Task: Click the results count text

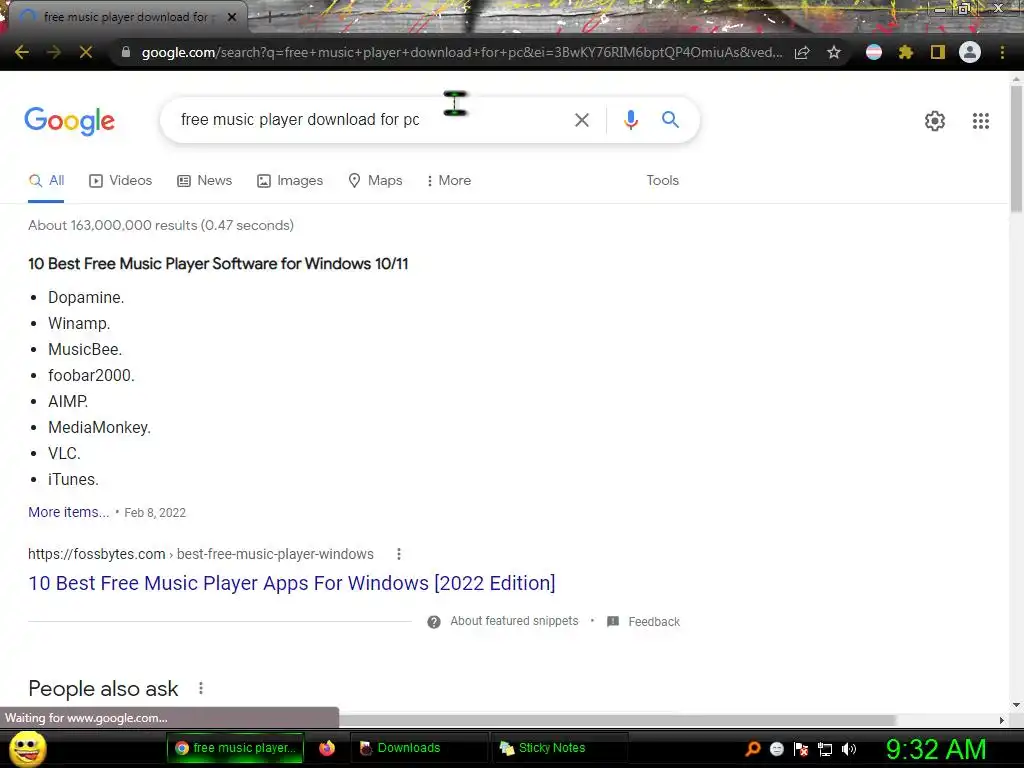Action: 161,225
